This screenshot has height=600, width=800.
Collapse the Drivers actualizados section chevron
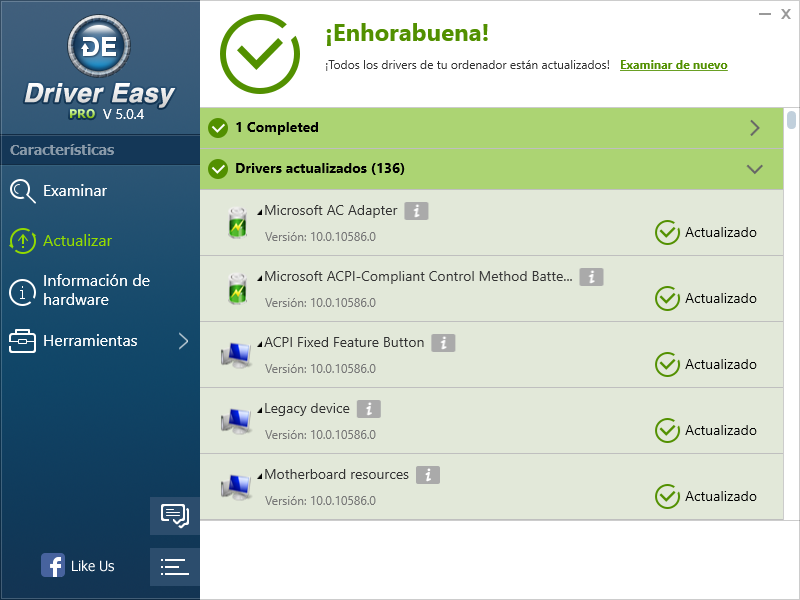click(x=755, y=169)
